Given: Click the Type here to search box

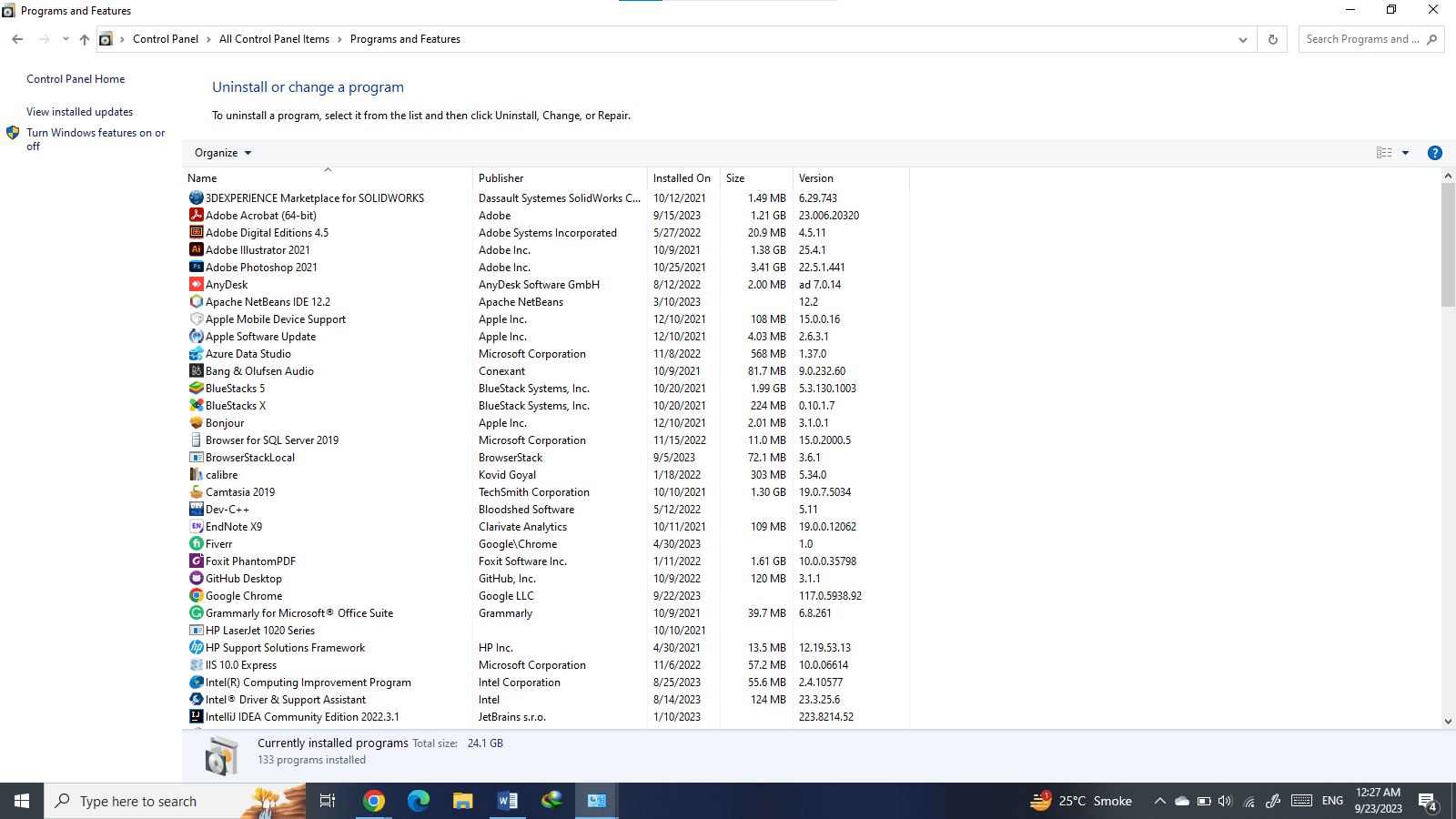Looking at the screenshot, I should pyautogui.click(x=175, y=801).
